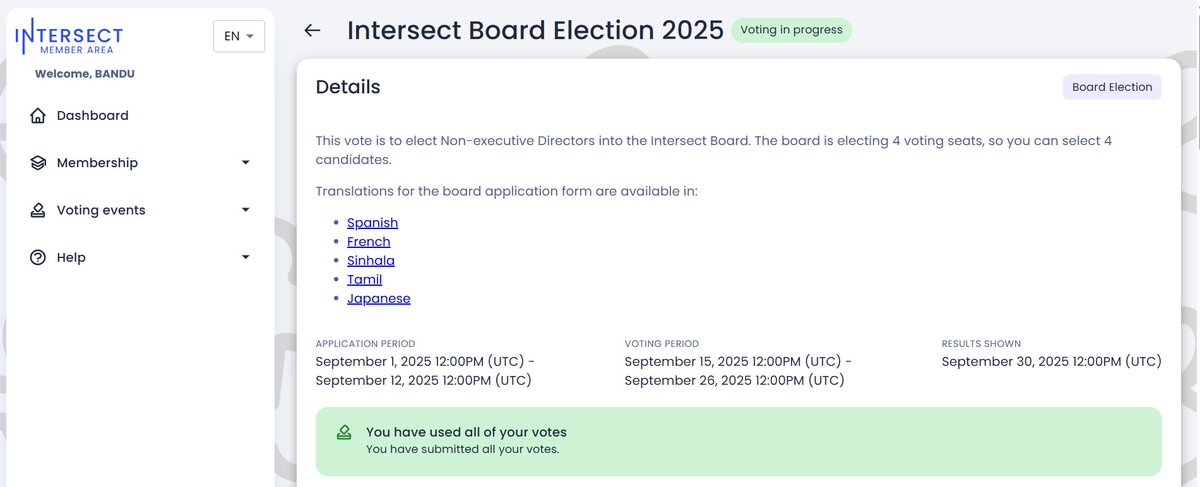Expand the Help submenu arrow

point(246,258)
